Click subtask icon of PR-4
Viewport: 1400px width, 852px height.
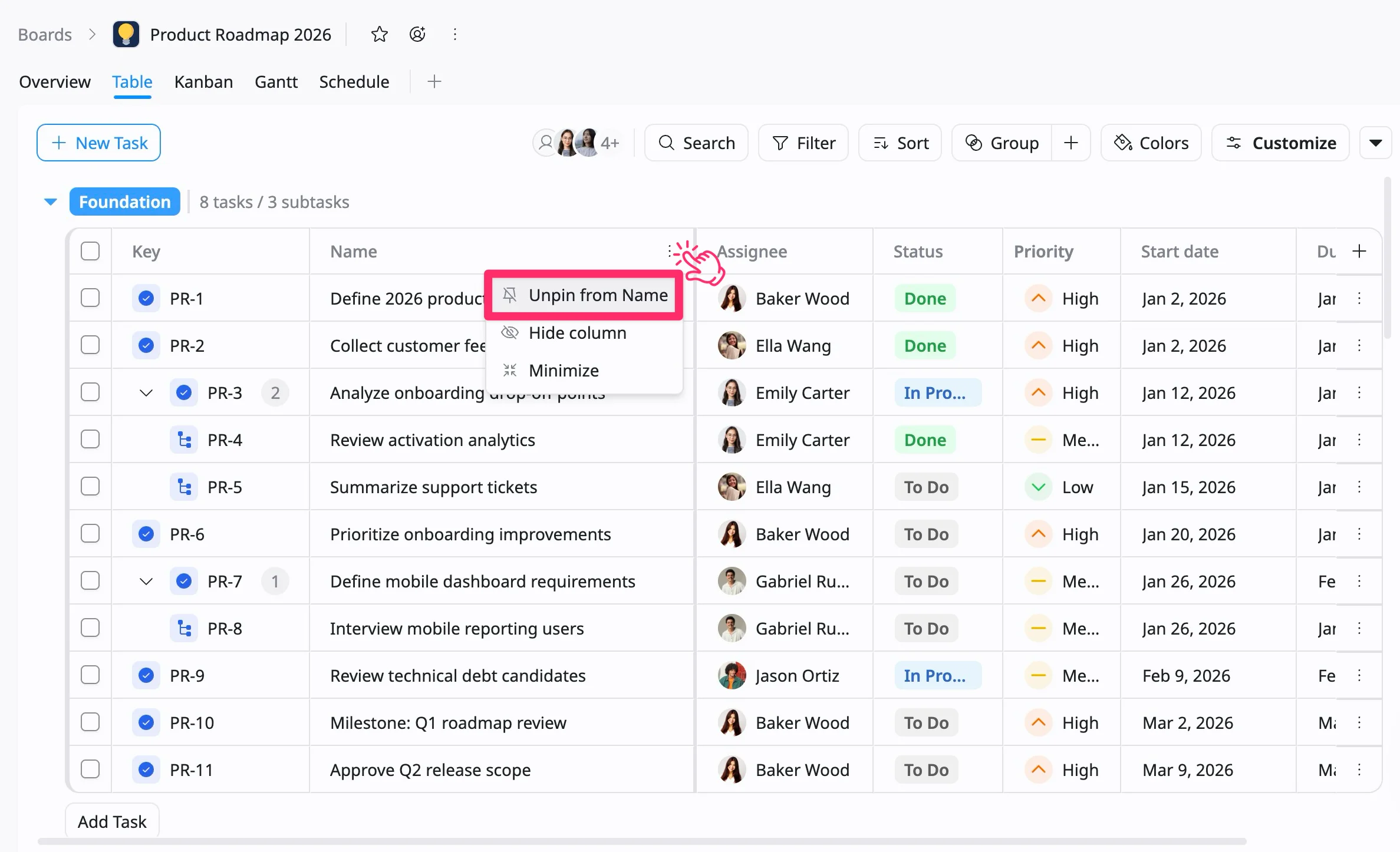point(184,440)
